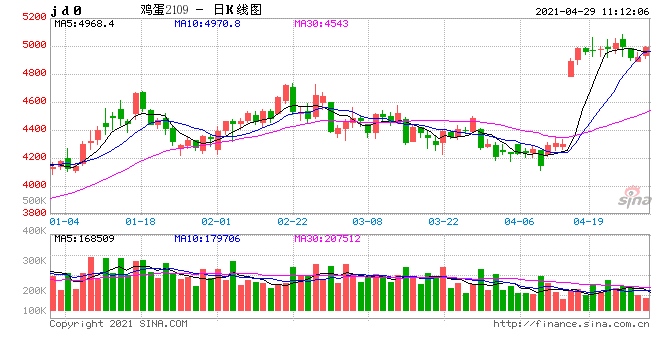660x360 pixels.
Task: Click the 03-22 date axis label
Action: [x=443, y=221]
